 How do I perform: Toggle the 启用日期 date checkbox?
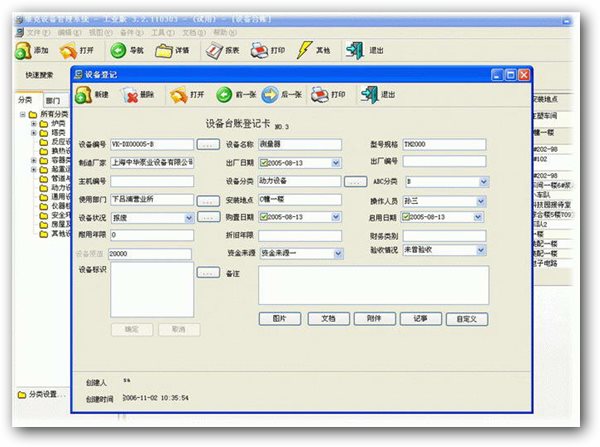tap(407, 217)
